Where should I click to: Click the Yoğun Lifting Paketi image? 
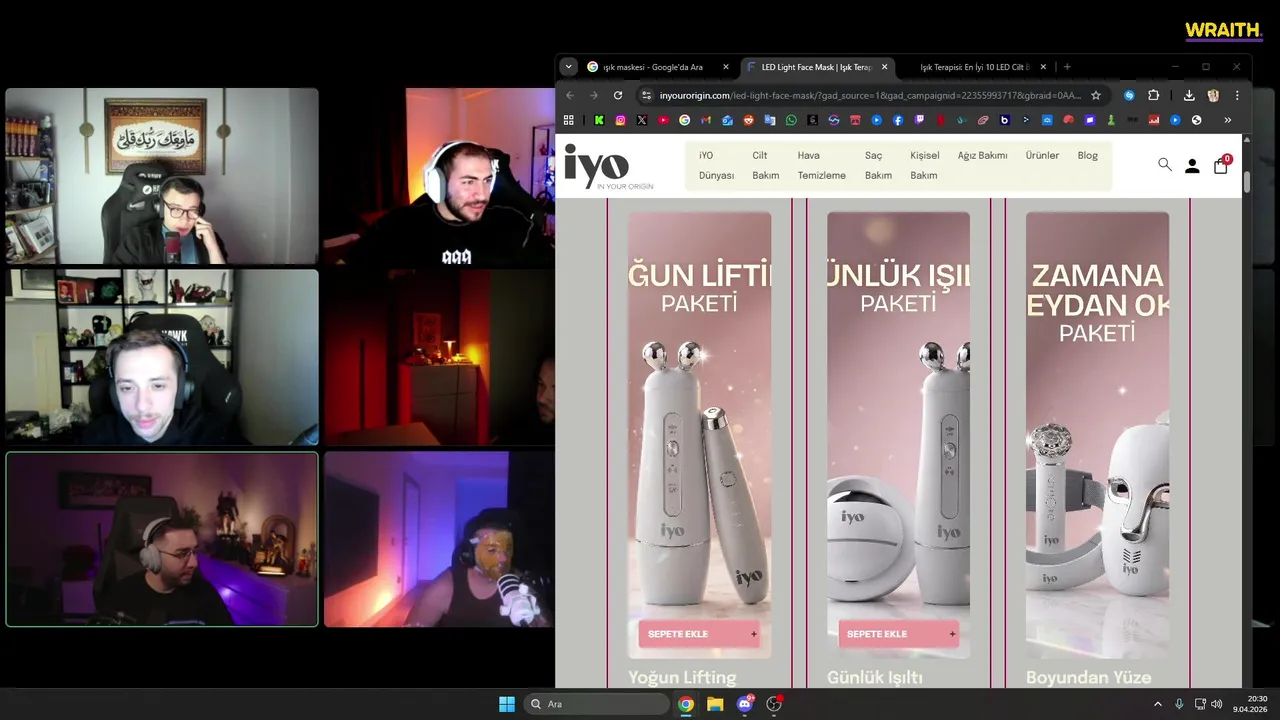click(699, 434)
